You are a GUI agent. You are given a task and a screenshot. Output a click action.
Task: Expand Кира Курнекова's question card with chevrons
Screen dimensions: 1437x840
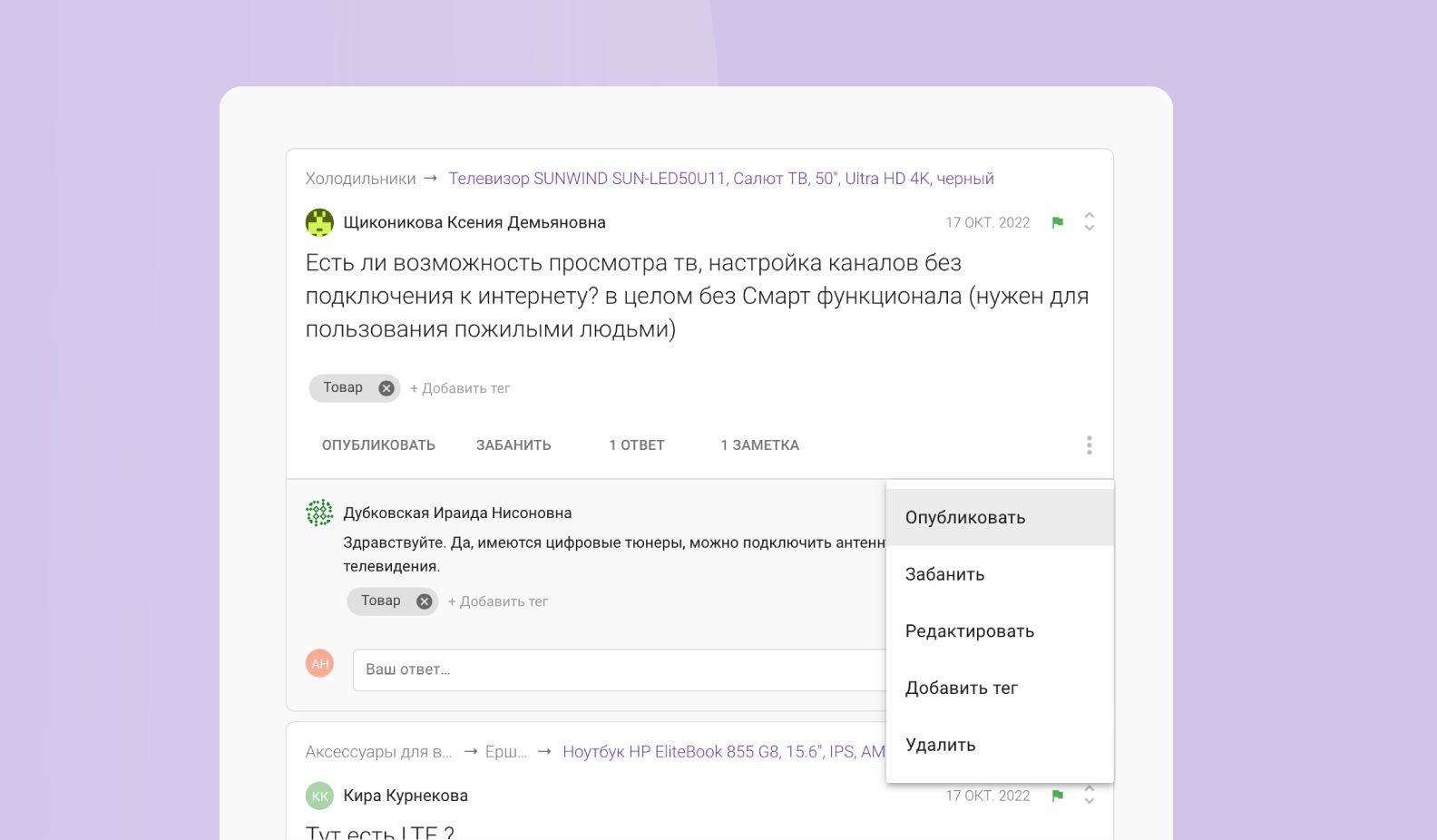pos(1089,796)
